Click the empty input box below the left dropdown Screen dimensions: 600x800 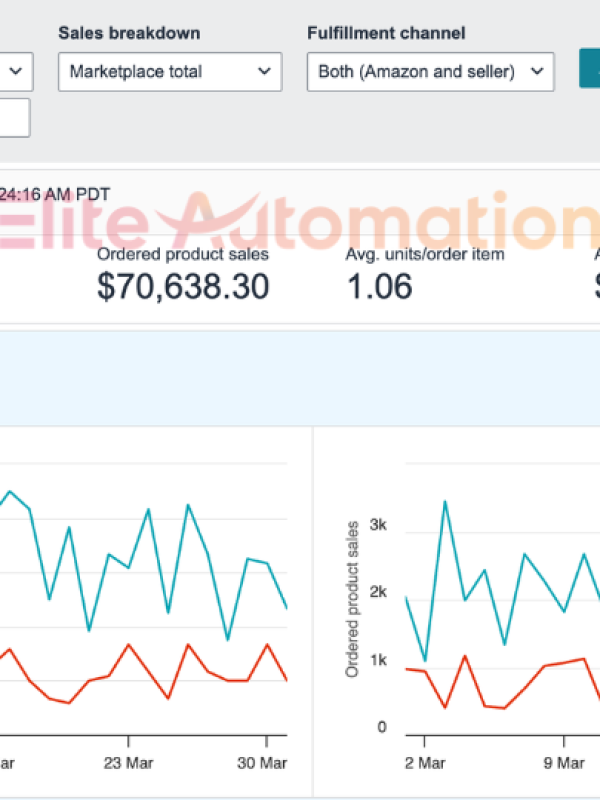pyautogui.click(x=15, y=118)
